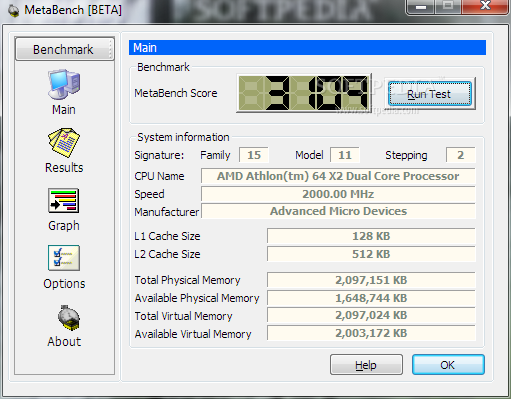Click the MetaBench Score digital display
511x399 pixels.
[x=304, y=93]
